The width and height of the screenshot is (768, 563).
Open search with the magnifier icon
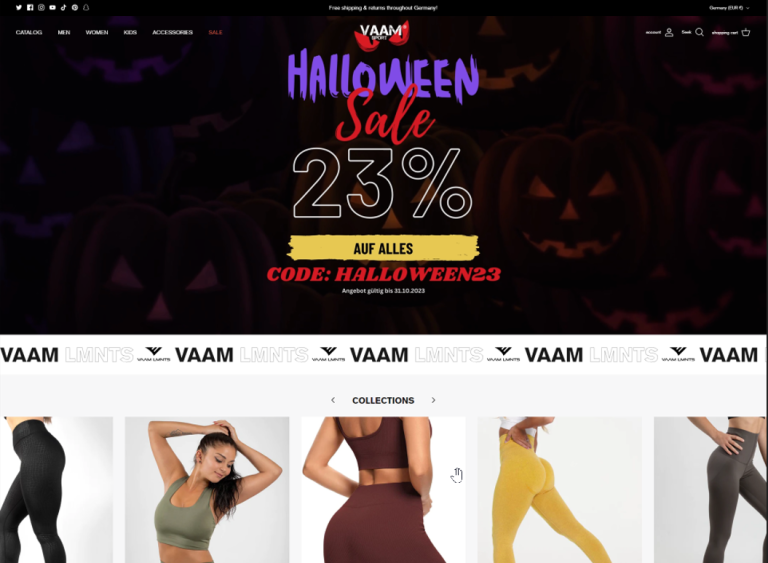point(699,32)
